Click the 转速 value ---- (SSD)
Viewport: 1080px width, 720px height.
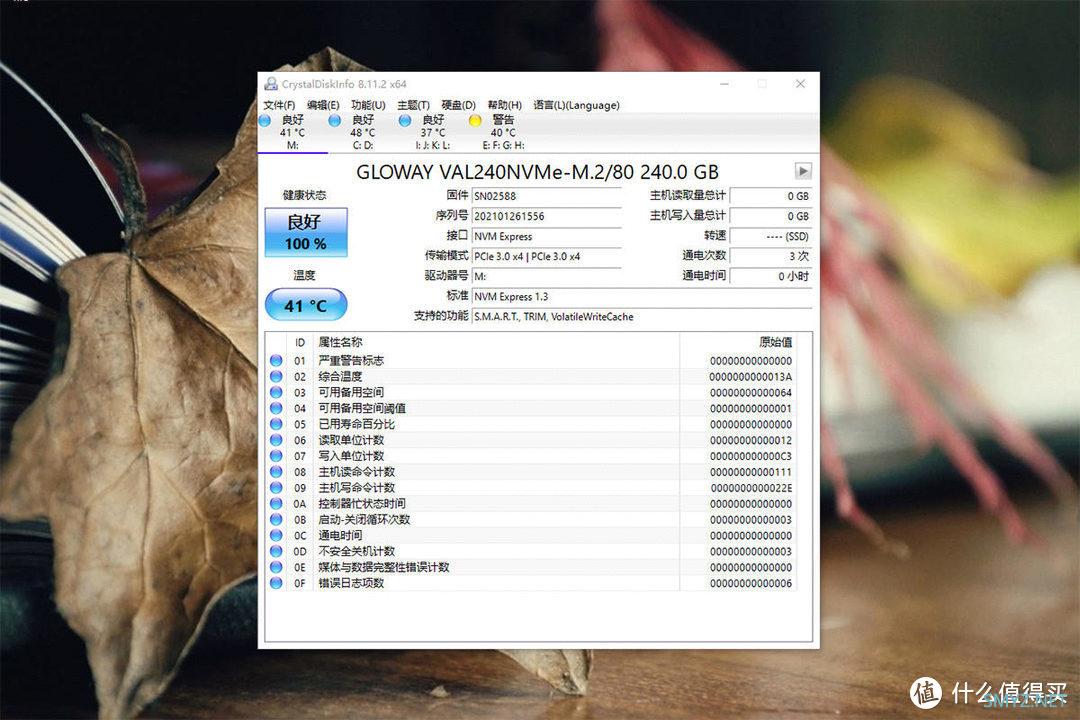pos(771,236)
